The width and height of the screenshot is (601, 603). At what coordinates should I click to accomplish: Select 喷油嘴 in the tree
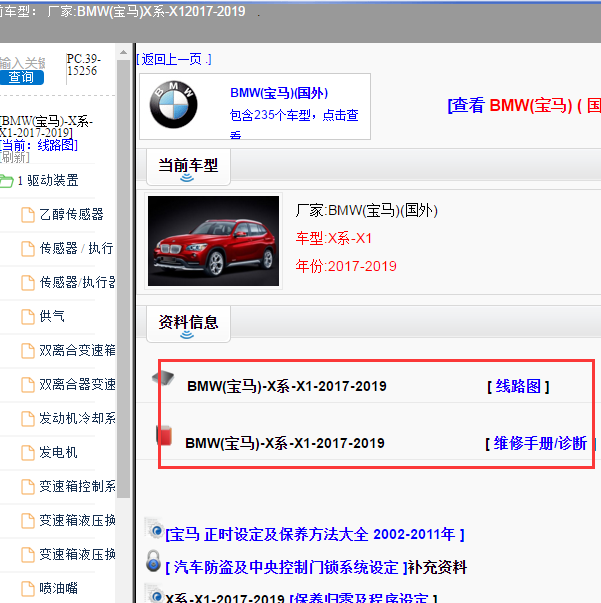pyautogui.click(x=58, y=588)
